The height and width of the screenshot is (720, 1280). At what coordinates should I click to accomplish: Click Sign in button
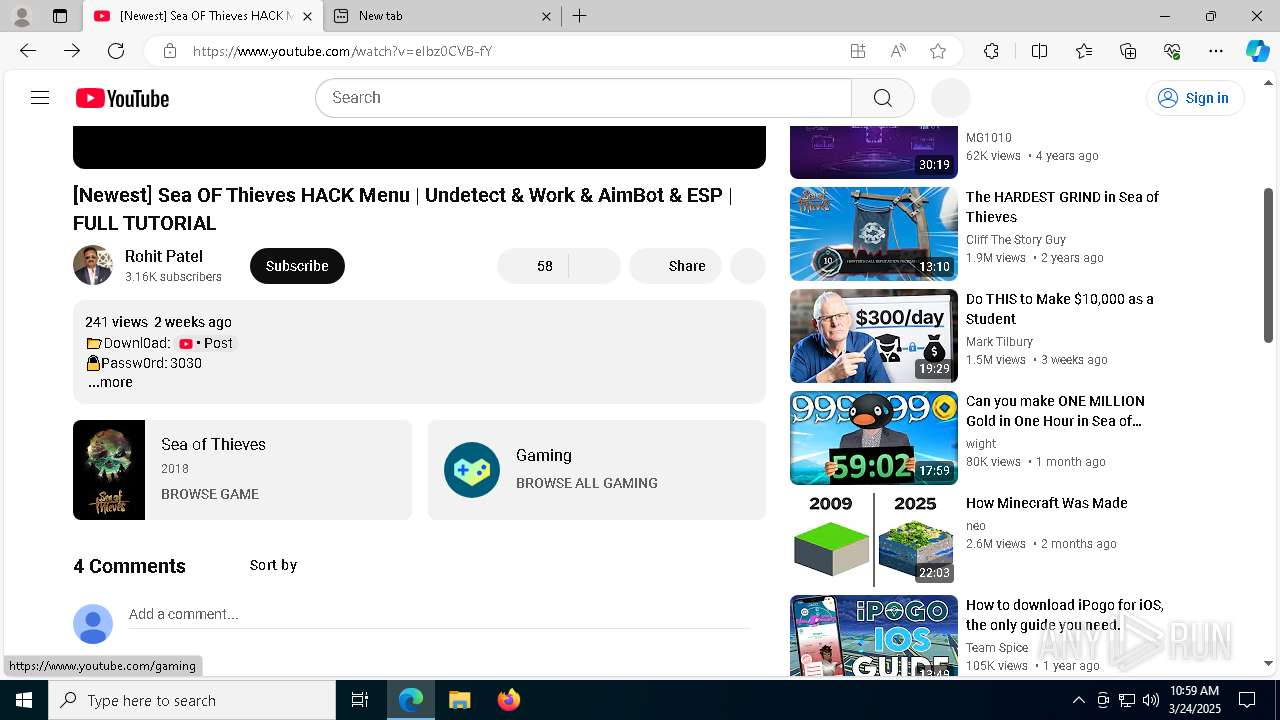(x=1194, y=98)
